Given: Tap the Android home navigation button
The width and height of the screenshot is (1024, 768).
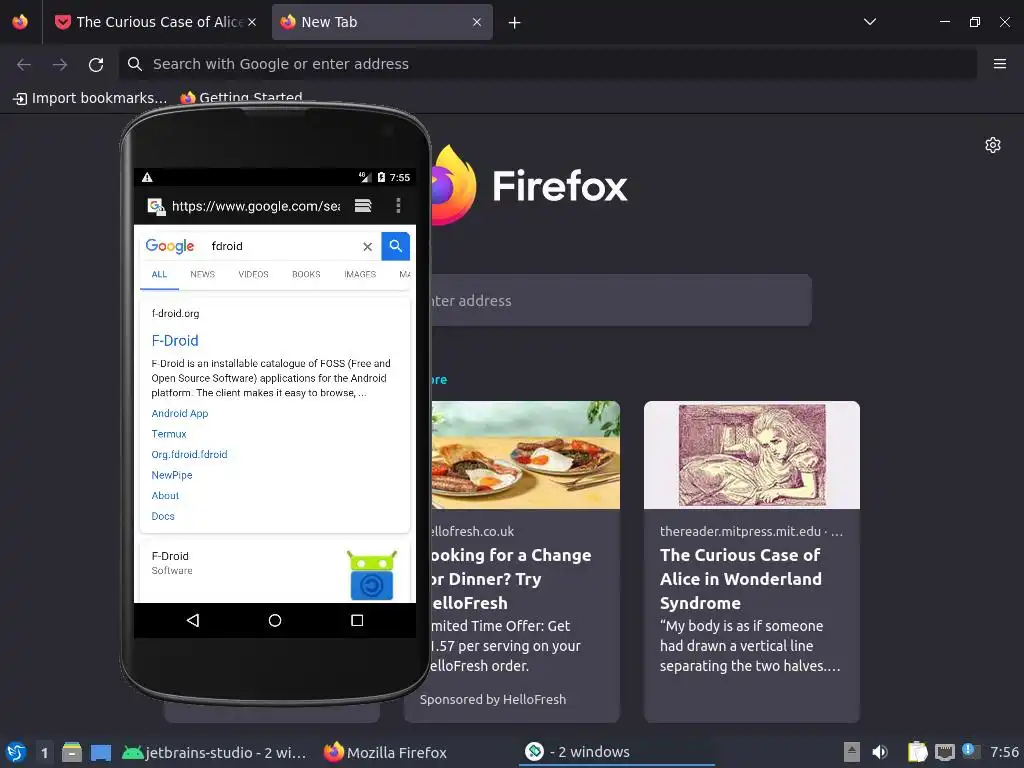Looking at the screenshot, I should pyautogui.click(x=275, y=620).
